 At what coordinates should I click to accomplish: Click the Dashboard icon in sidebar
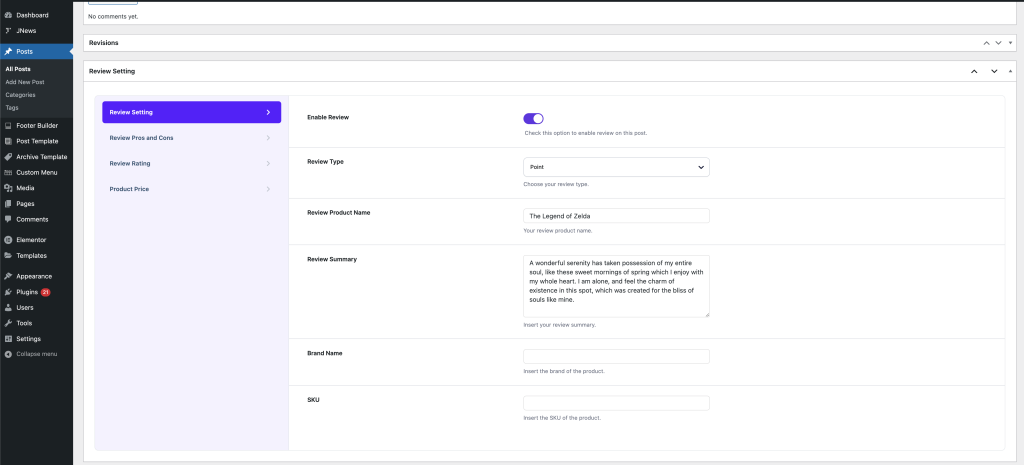8,15
